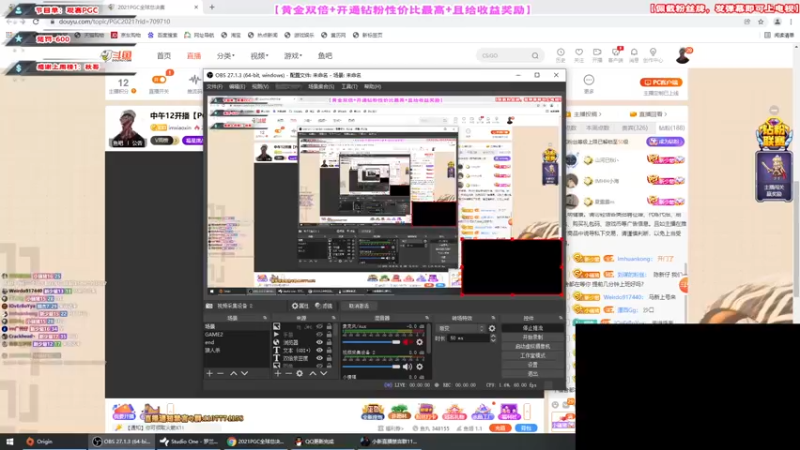
Task: Open Origin from taskbar
Action: 40,441
